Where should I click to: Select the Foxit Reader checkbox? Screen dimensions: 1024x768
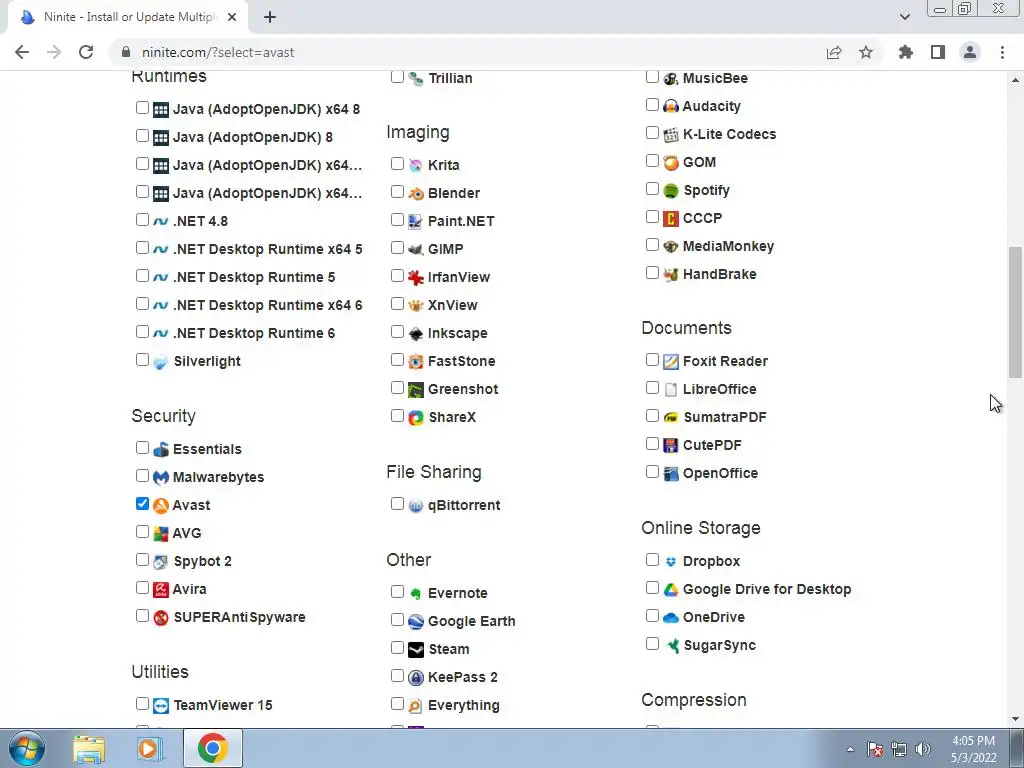pyautogui.click(x=652, y=359)
